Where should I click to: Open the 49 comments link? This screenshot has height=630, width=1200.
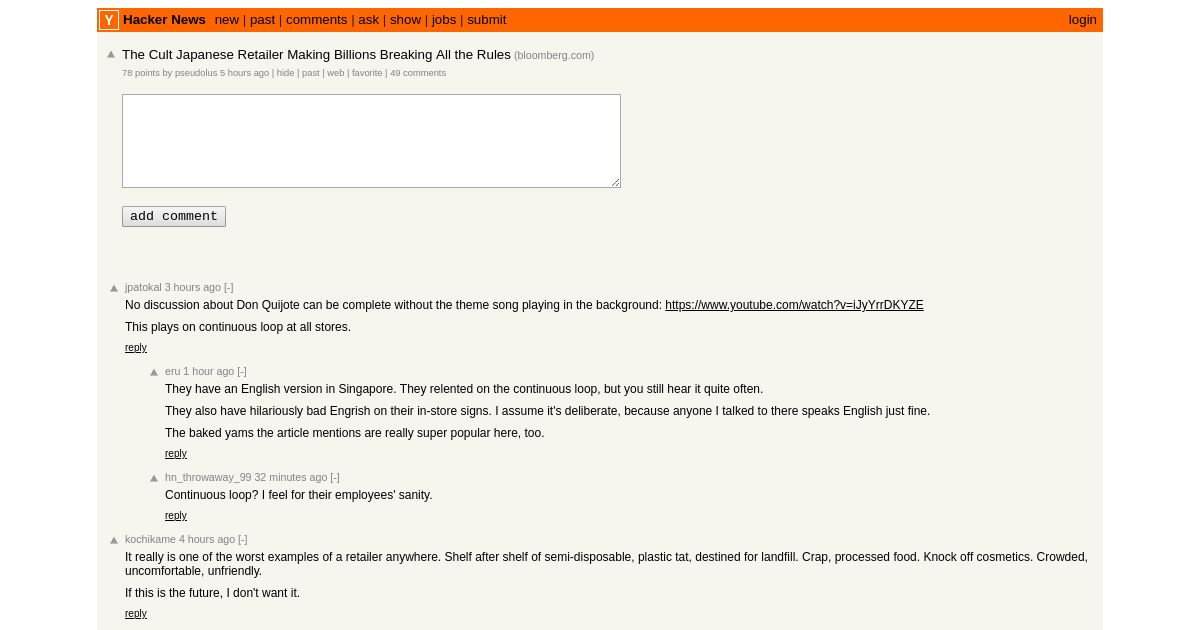(x=418, y=73)
